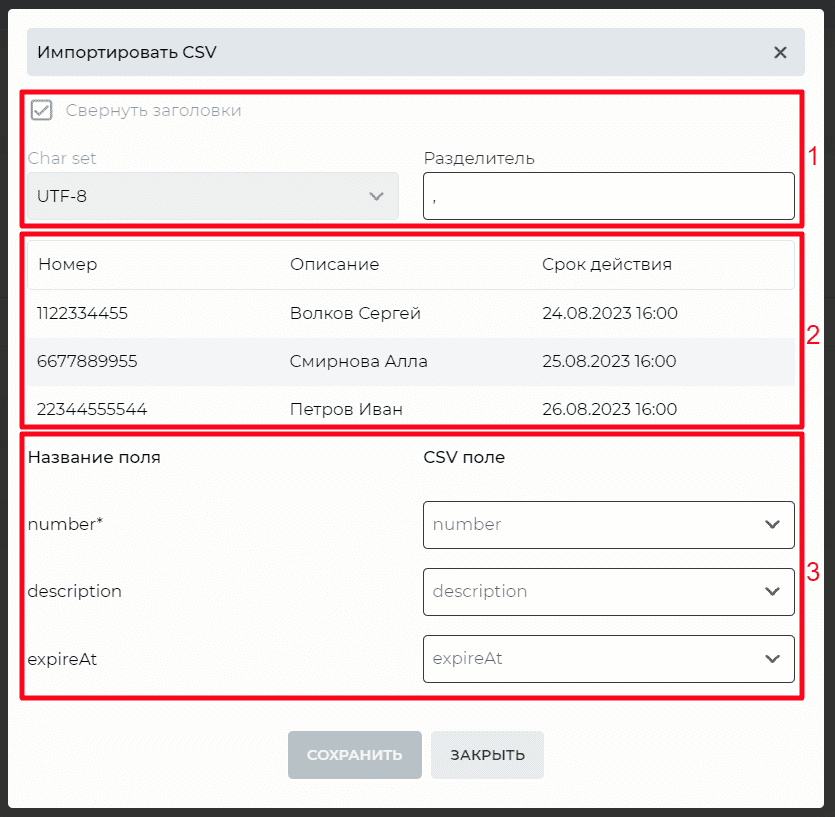This screenshot has height=817, width=835.
Task: Click the СОХРАНИТЬ button
Action: (x=355, y=755)
